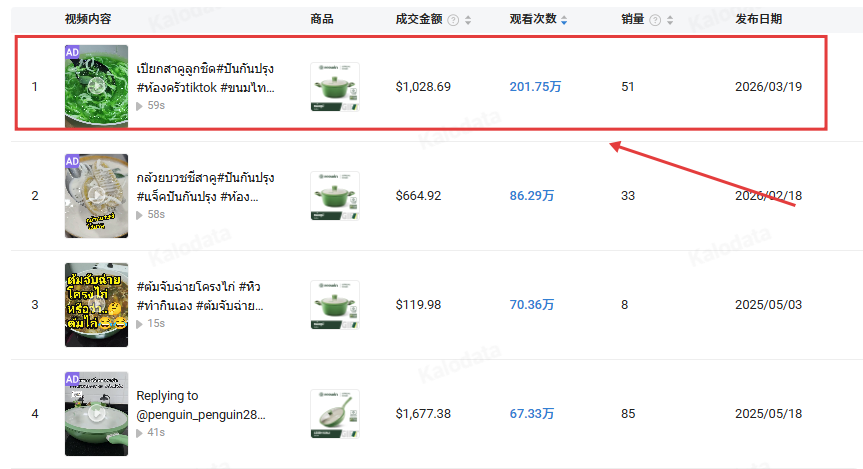Click the 15s duration play icon
The height and width of the screenshot is (469, 863).
[x=139, y=324]
